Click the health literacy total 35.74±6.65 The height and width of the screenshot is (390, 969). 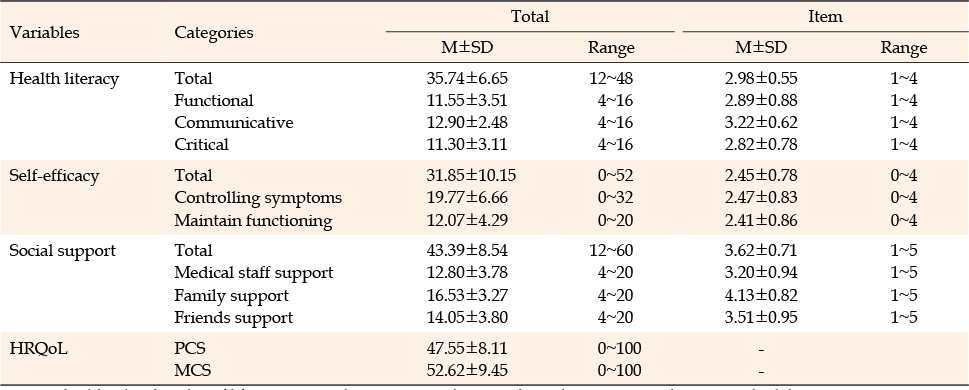[467, 78]
